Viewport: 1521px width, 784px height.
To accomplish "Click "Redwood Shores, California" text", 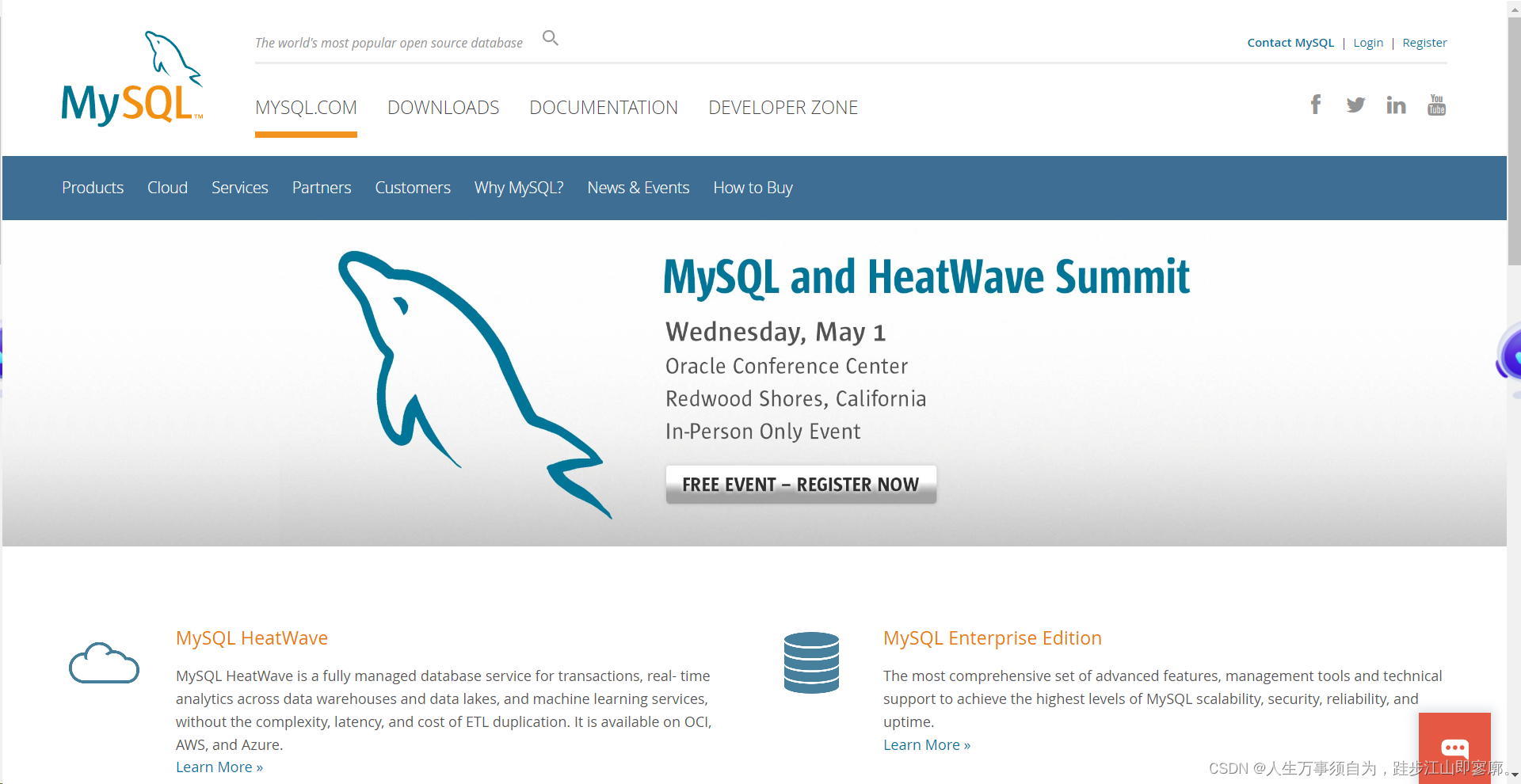I will click(x=796, y=398).
